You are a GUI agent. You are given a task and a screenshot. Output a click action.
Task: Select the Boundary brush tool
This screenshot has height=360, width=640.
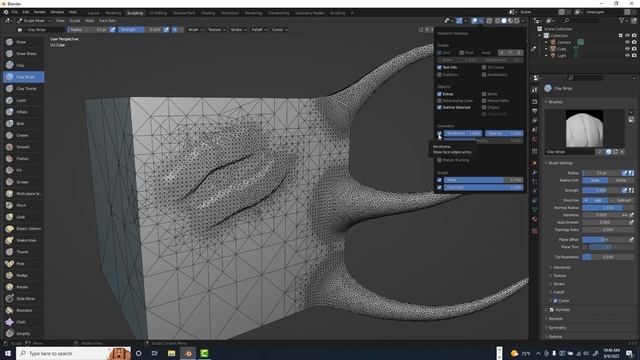tap(23, 310)
